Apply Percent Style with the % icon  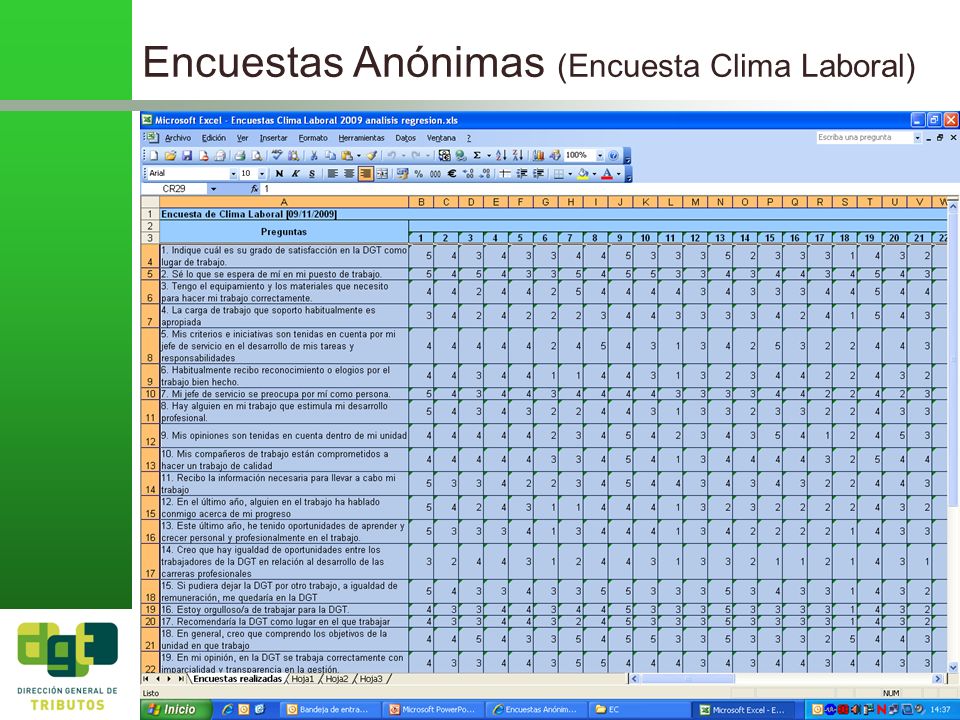click(x=419, y=174)
